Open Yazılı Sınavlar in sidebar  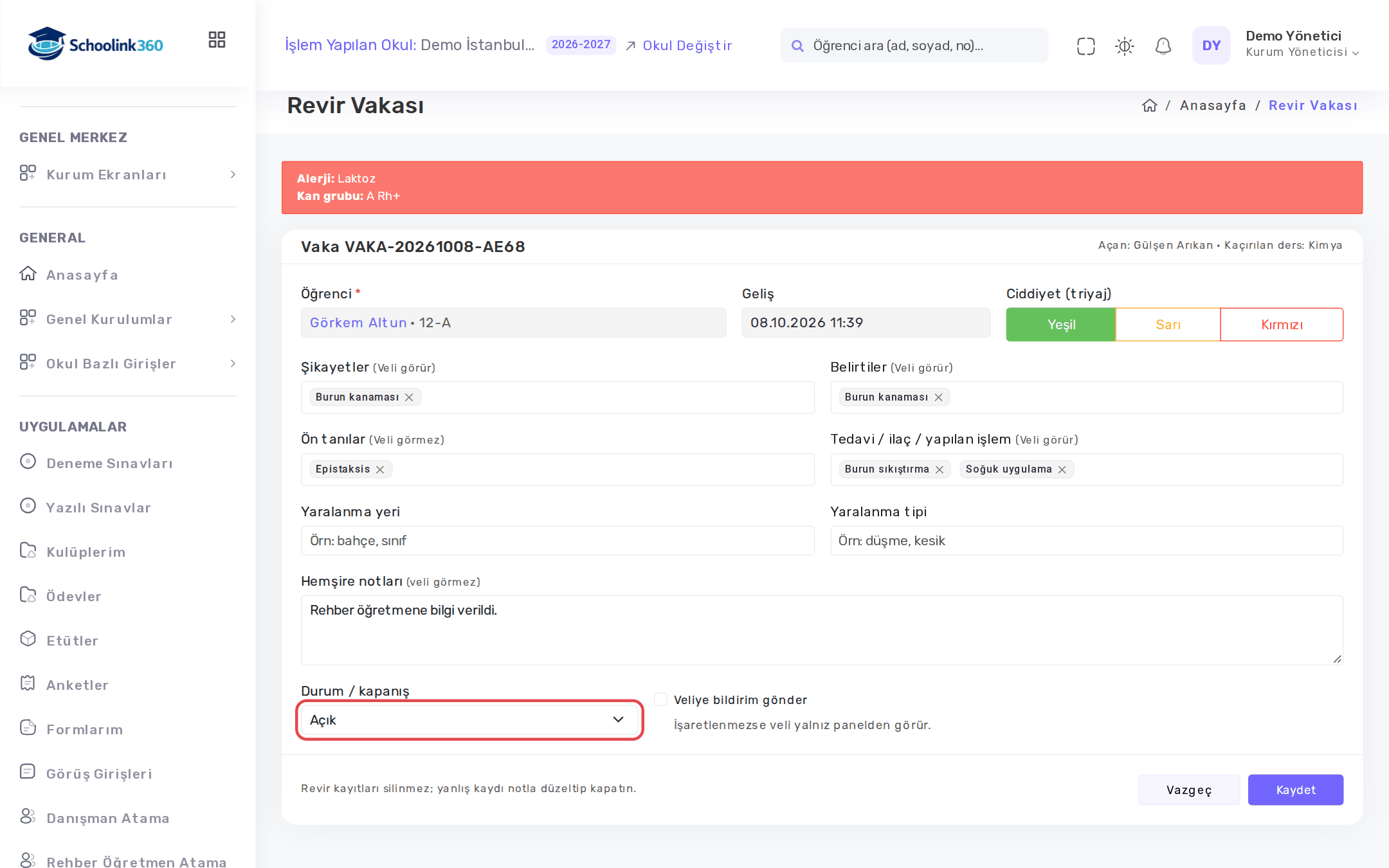pyautogui.click(x=98, y=507)
